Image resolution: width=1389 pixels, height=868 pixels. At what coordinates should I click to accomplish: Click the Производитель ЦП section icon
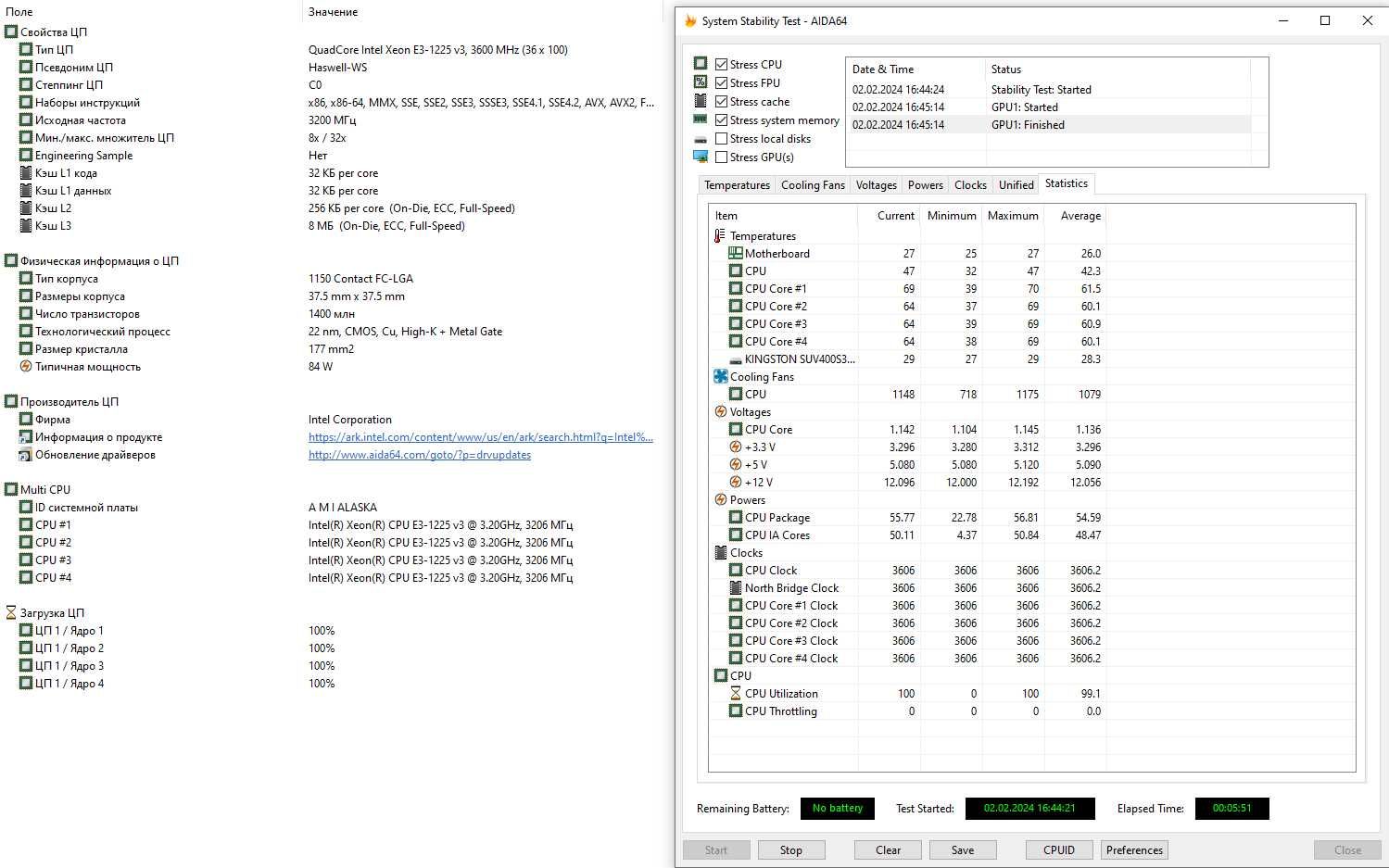(11, 402)
